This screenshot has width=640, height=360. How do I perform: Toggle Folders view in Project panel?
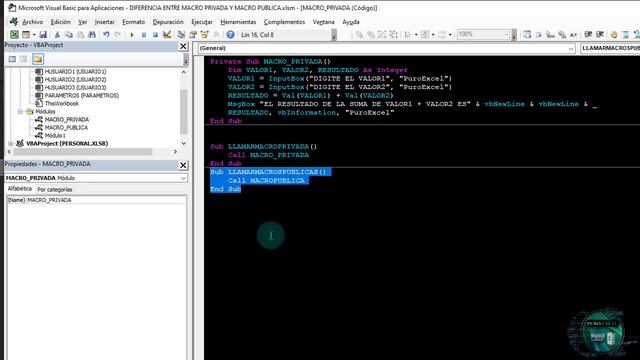click(38, 59)
